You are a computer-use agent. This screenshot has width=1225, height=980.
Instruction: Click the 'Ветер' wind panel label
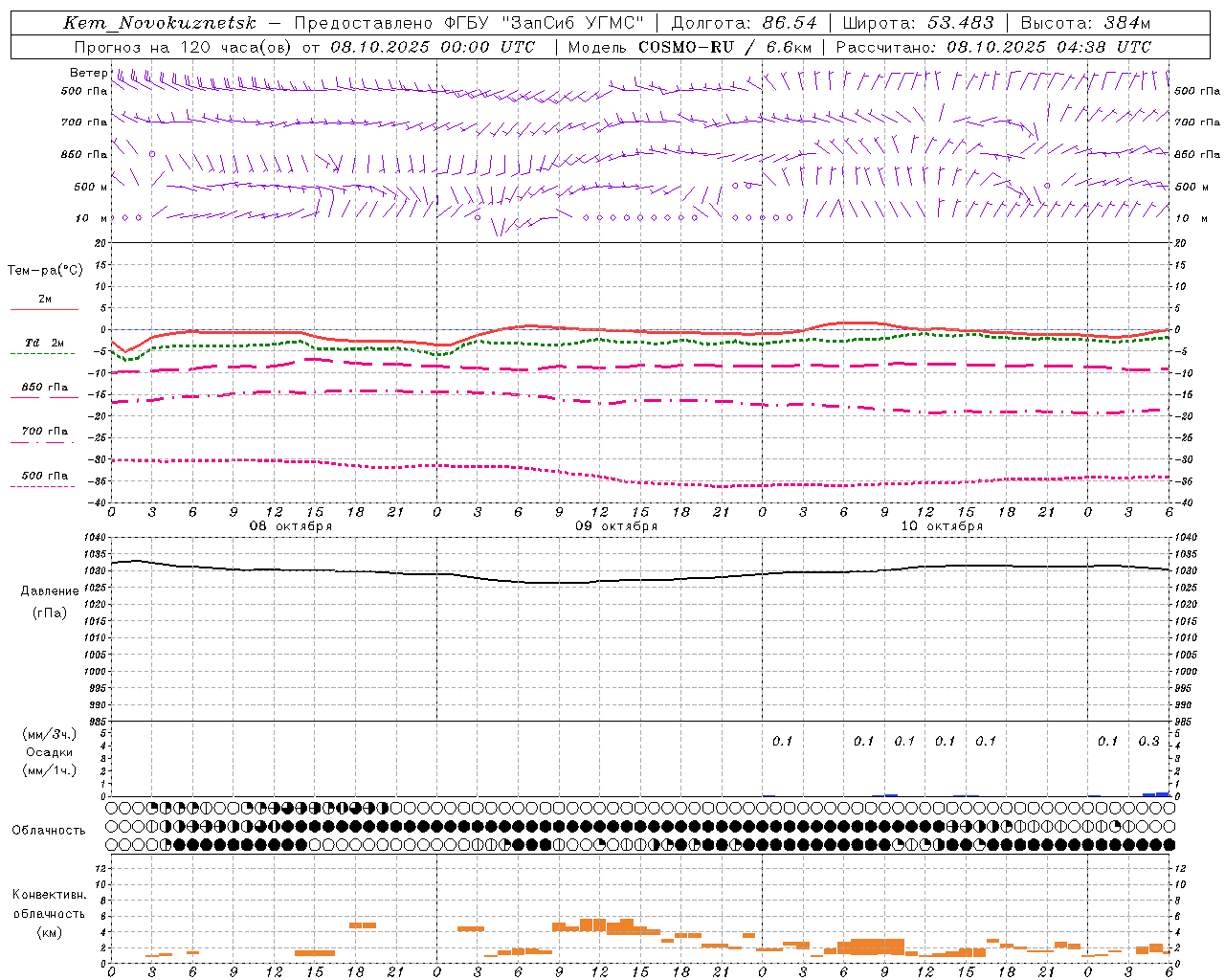pyautogui.click(x=88, y=73)
